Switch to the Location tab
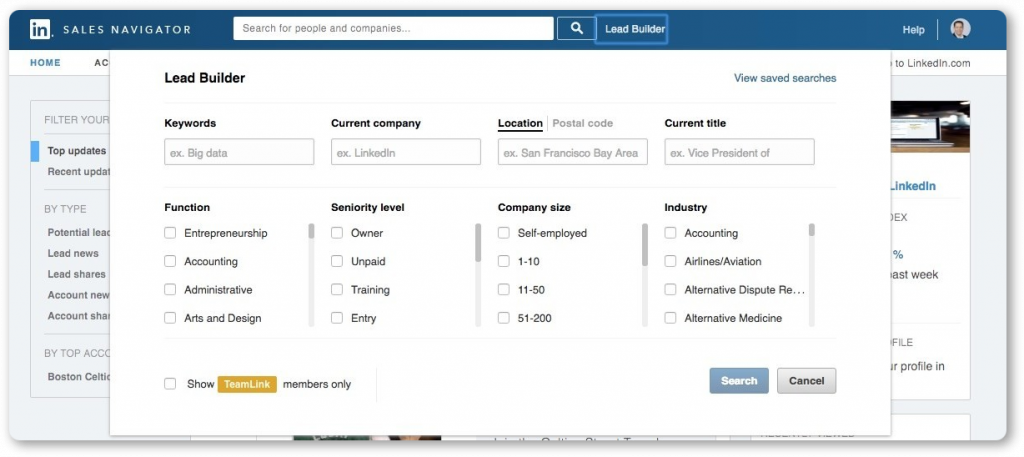 520,123
